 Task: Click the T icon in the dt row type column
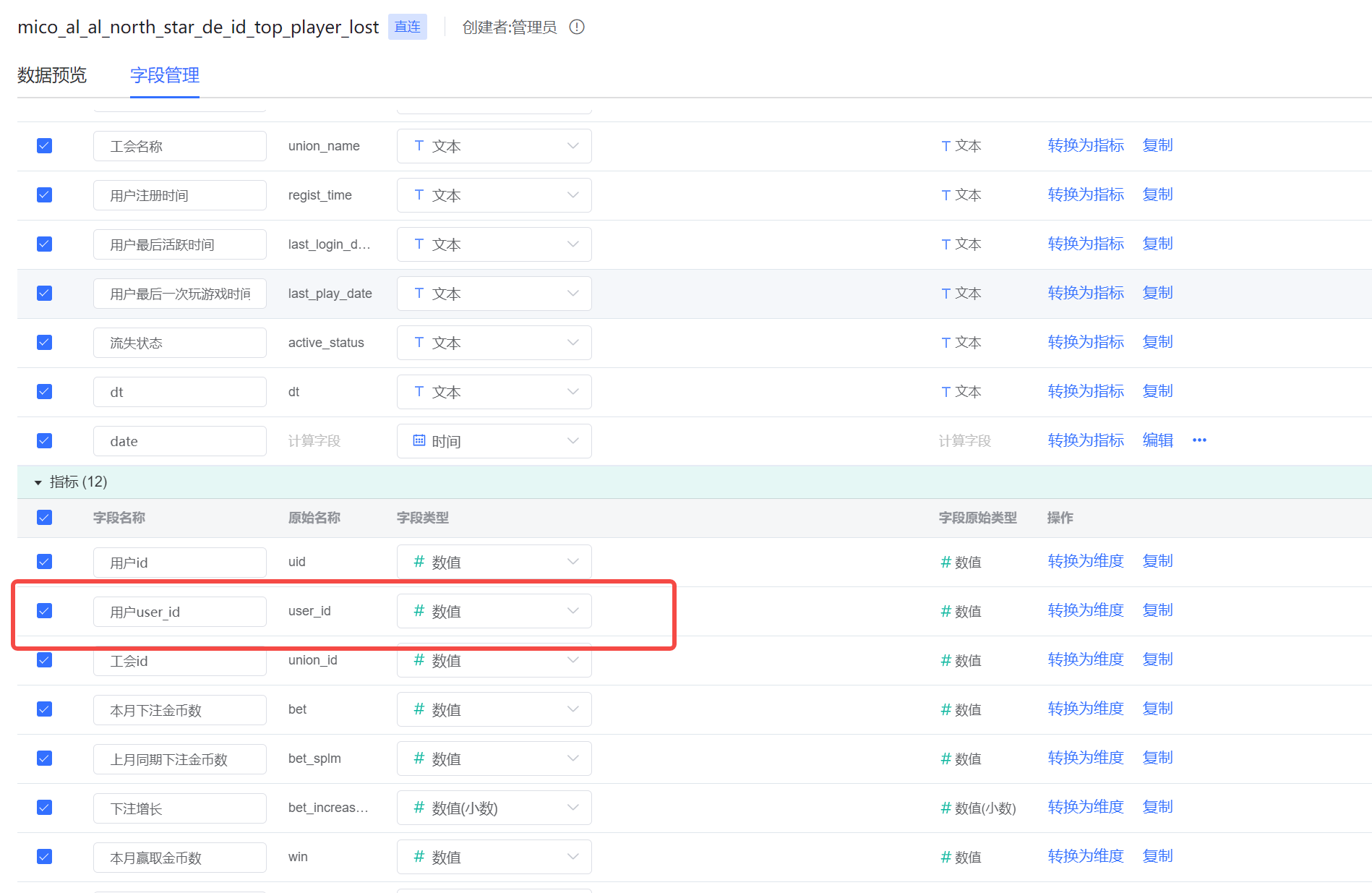click(x=419, y=391)
